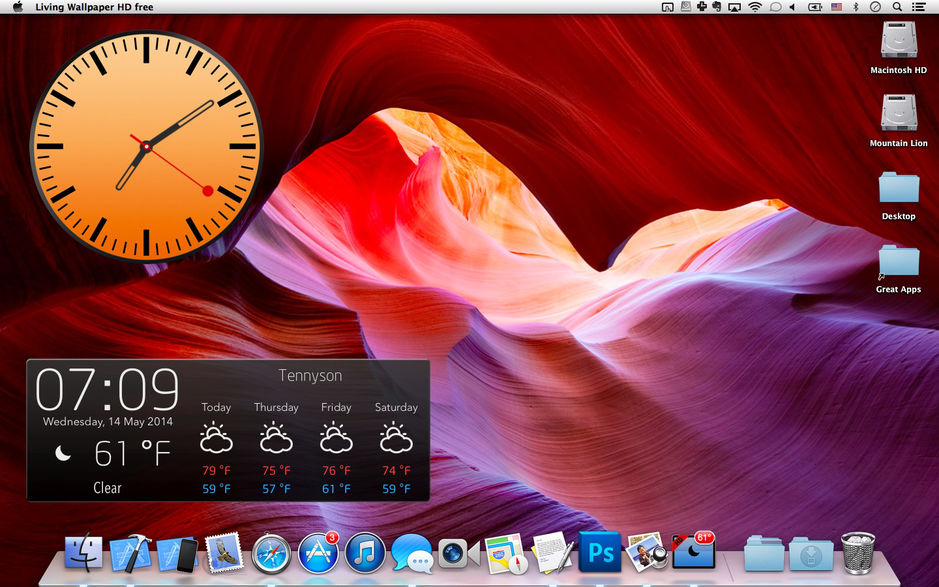Open Photoshop from the Dock
Viewport: 939px width, 587px height.
[598, 553]
